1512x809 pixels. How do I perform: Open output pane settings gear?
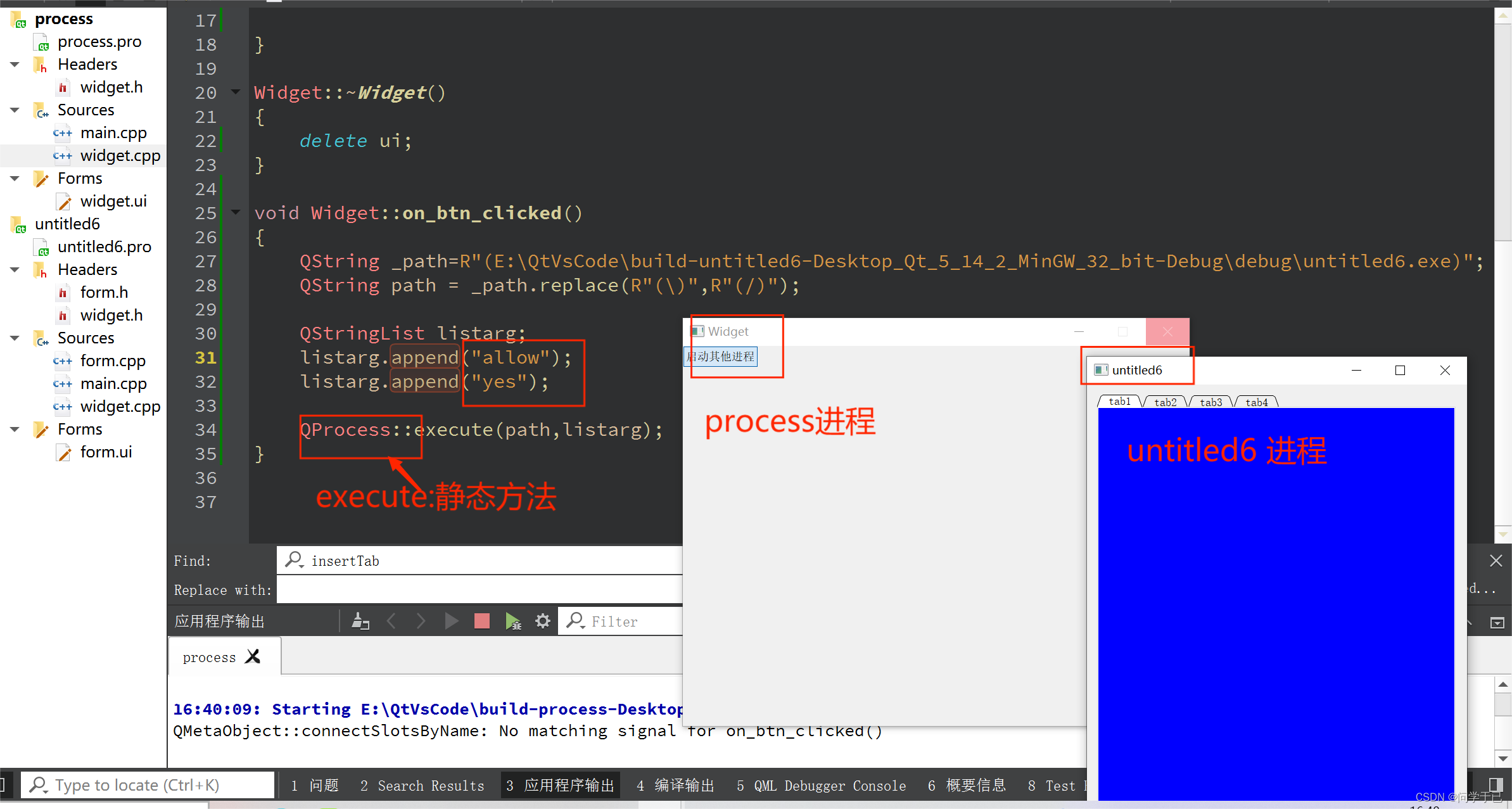(x=543, y=621)
